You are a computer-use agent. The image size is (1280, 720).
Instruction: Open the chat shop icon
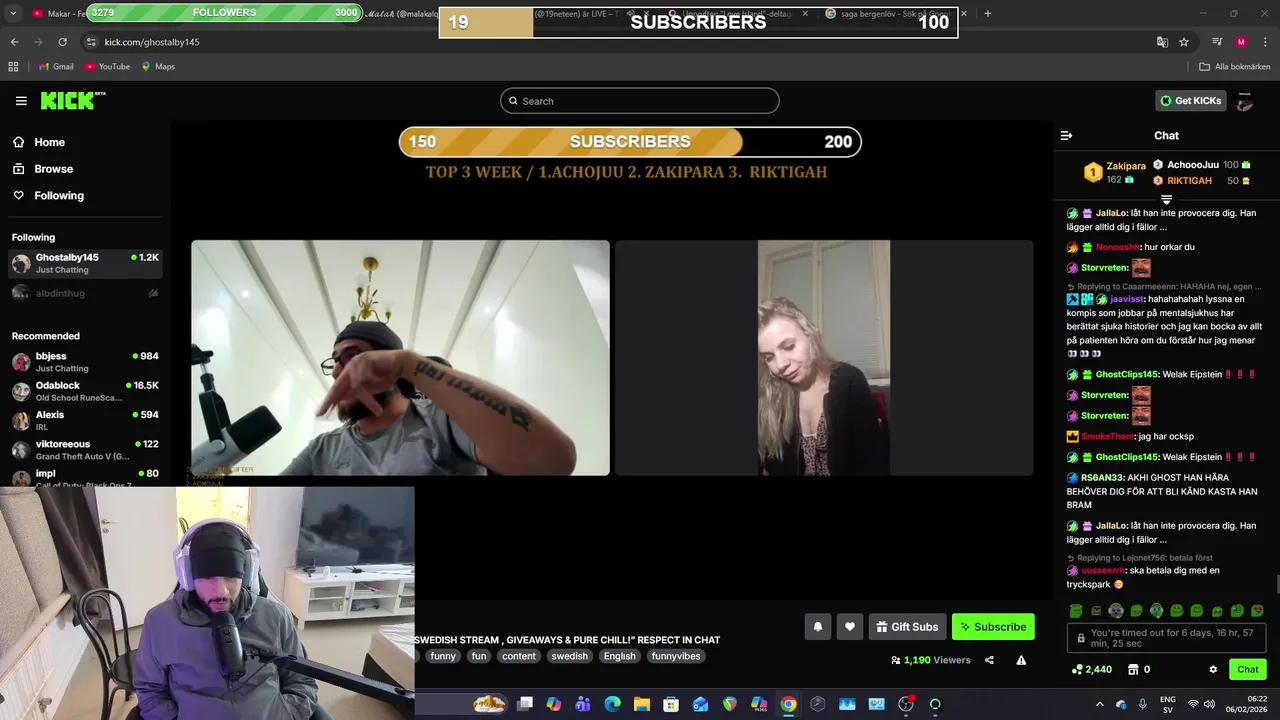pos(1134,669)
